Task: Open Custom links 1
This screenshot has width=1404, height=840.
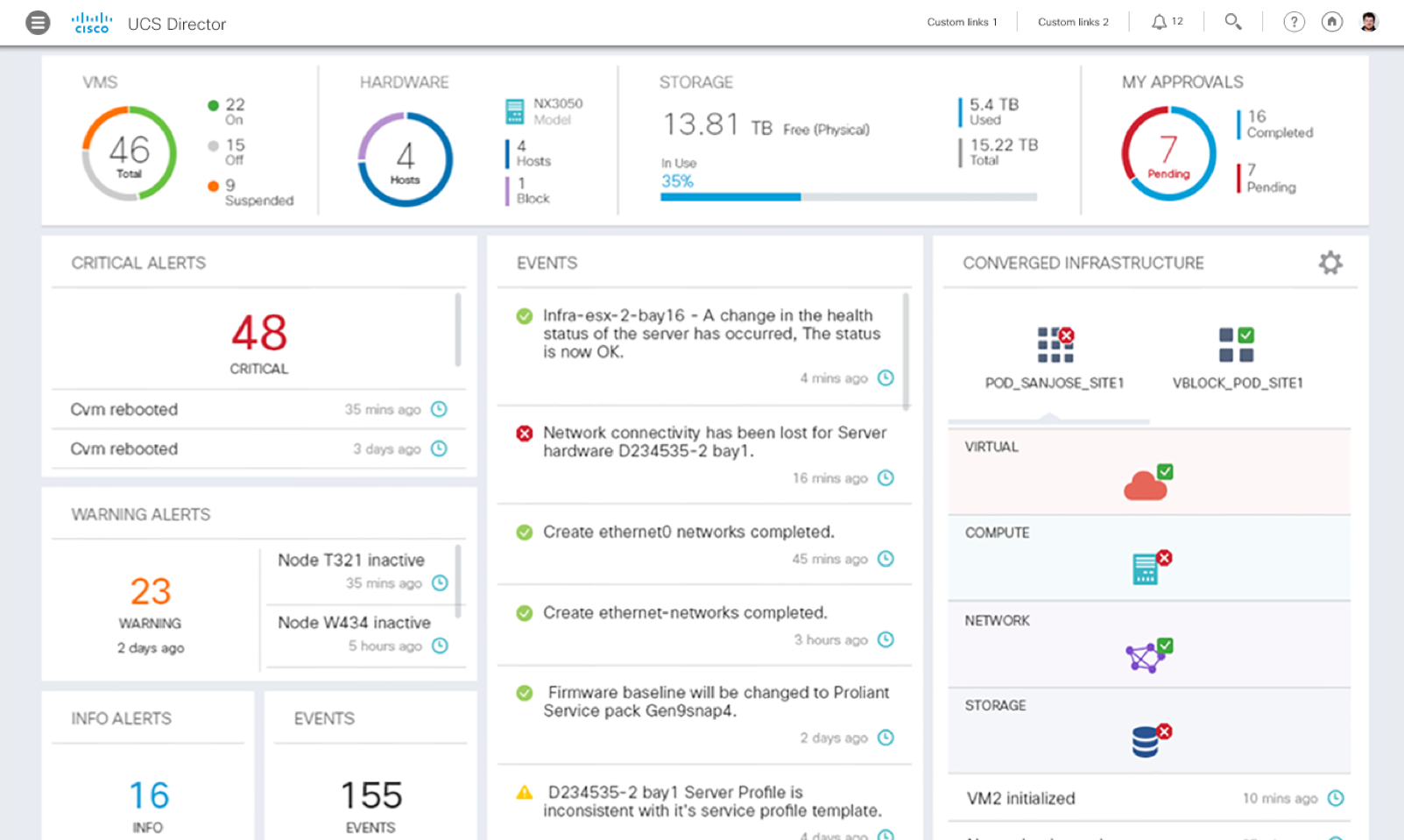Action: [x=962, y=22]
